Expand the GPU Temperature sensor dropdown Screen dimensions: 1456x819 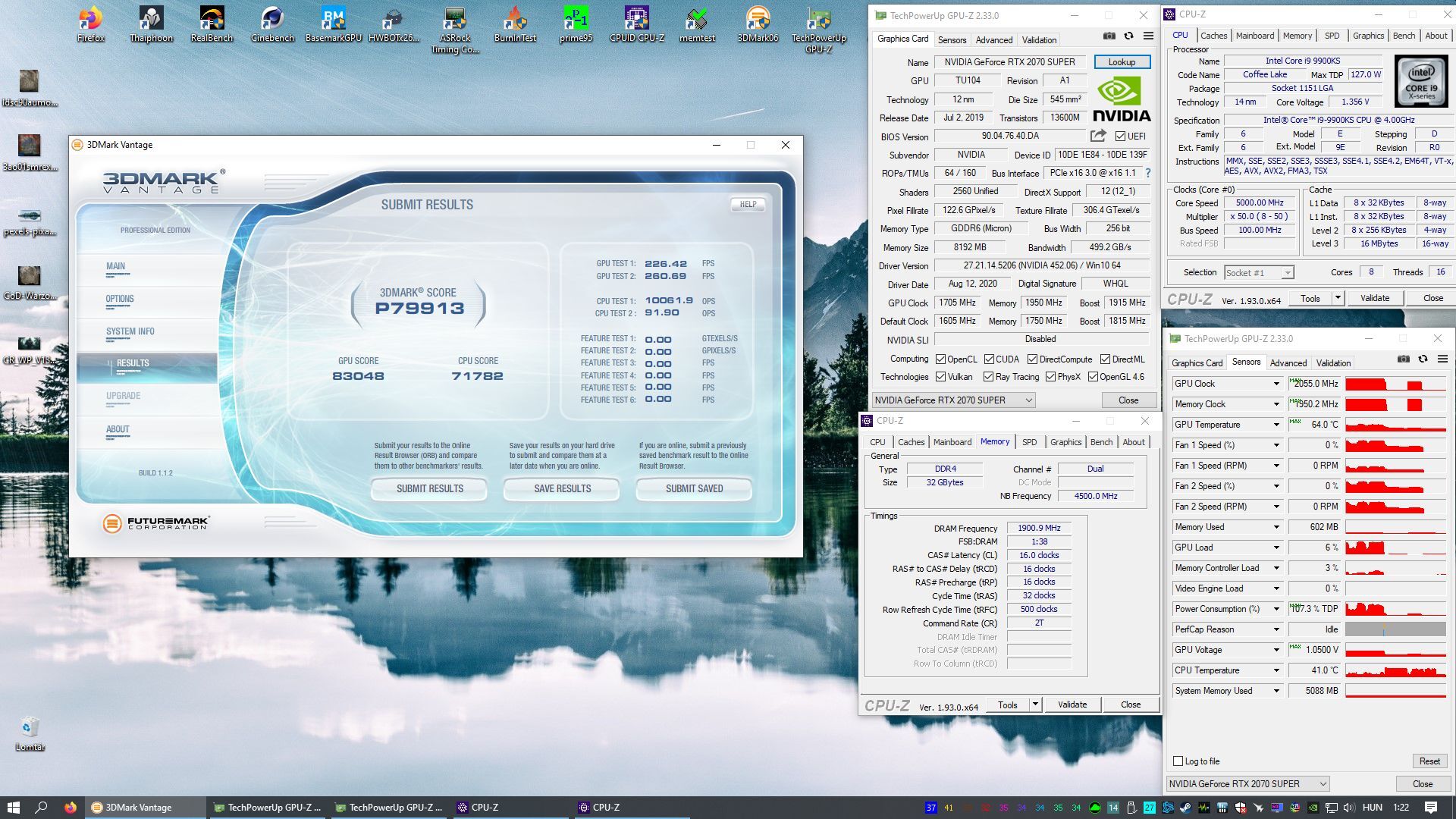(x=1276, y=425)
